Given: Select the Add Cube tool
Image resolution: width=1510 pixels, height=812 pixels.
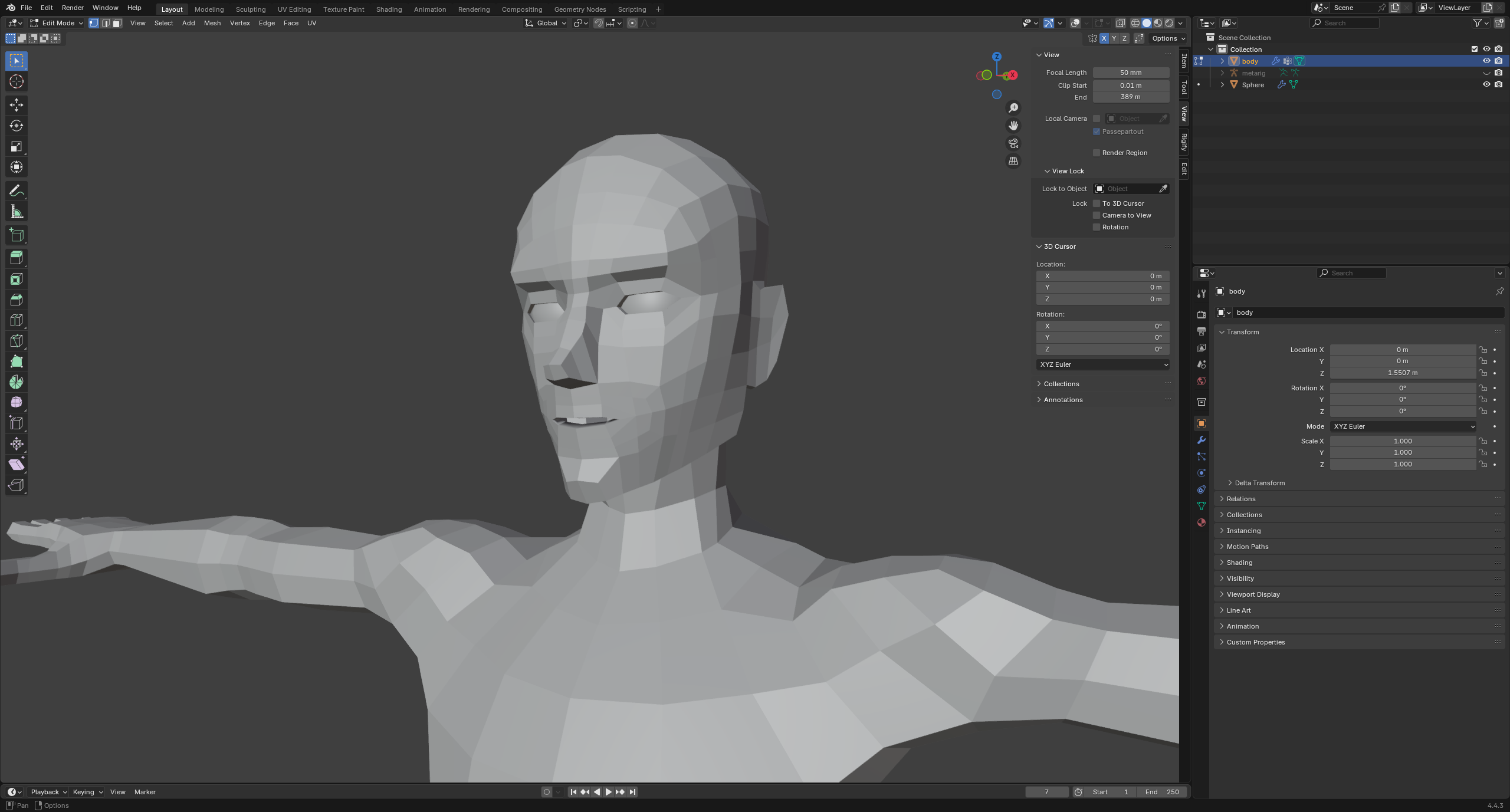Looking at the screenshot, I should pos(17,235).
